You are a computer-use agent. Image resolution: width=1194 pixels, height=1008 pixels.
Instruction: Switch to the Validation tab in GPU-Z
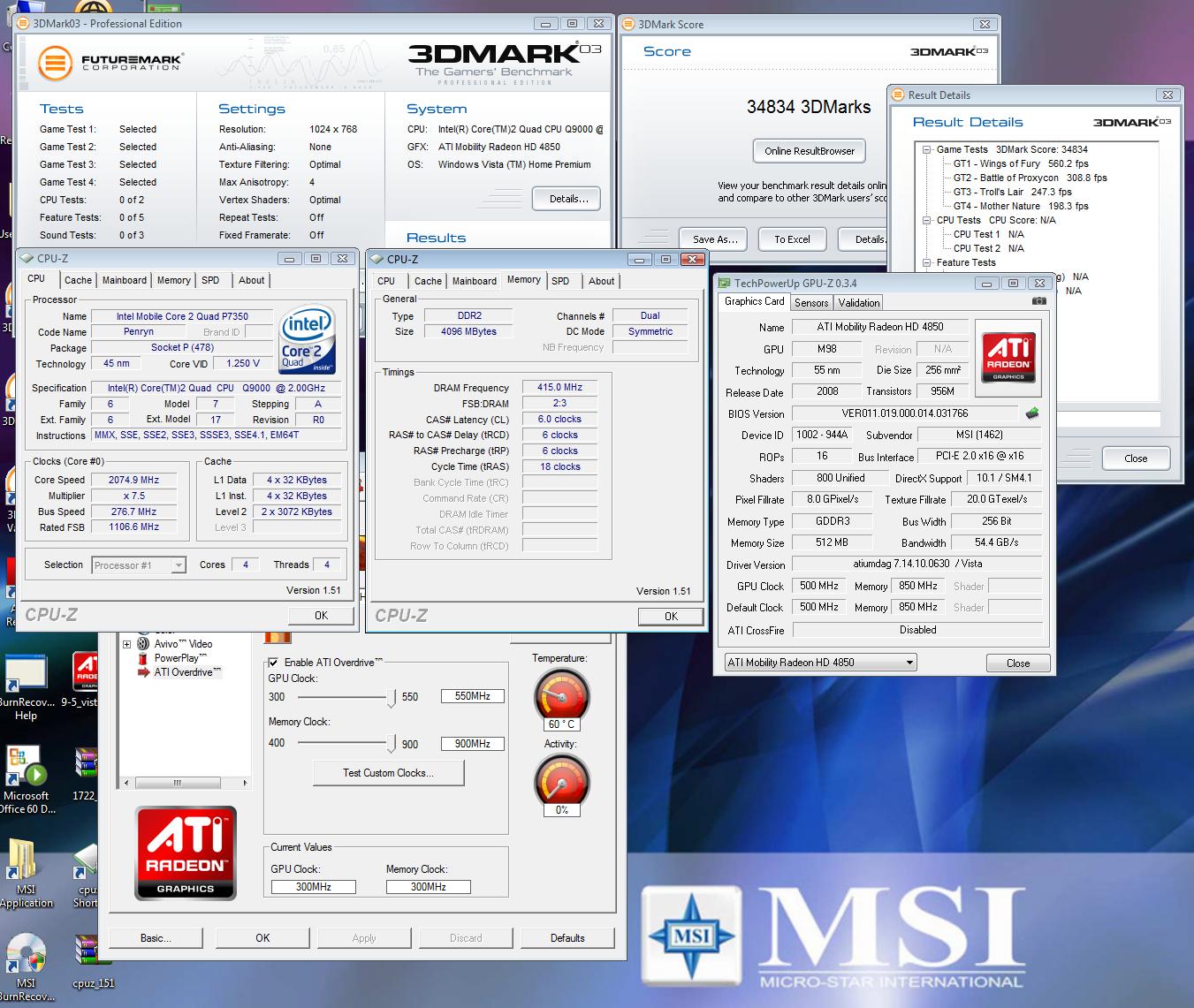click(859, 302)
